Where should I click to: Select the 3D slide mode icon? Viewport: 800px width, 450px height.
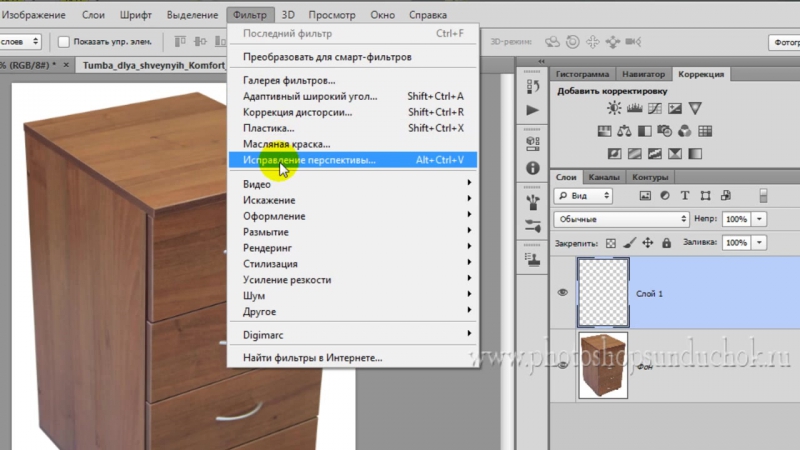pos(613,42)
